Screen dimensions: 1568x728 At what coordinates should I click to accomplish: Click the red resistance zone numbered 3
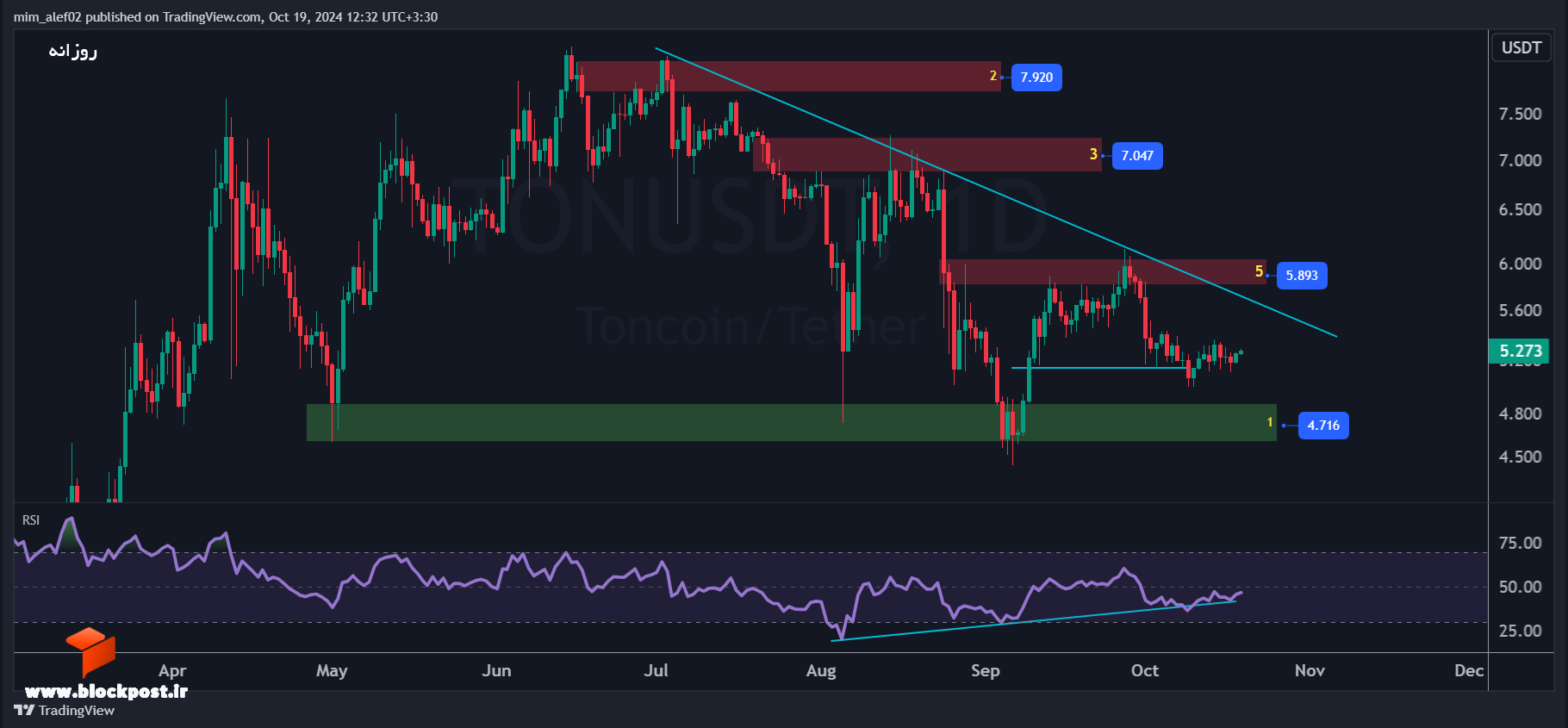coord(927,155)
